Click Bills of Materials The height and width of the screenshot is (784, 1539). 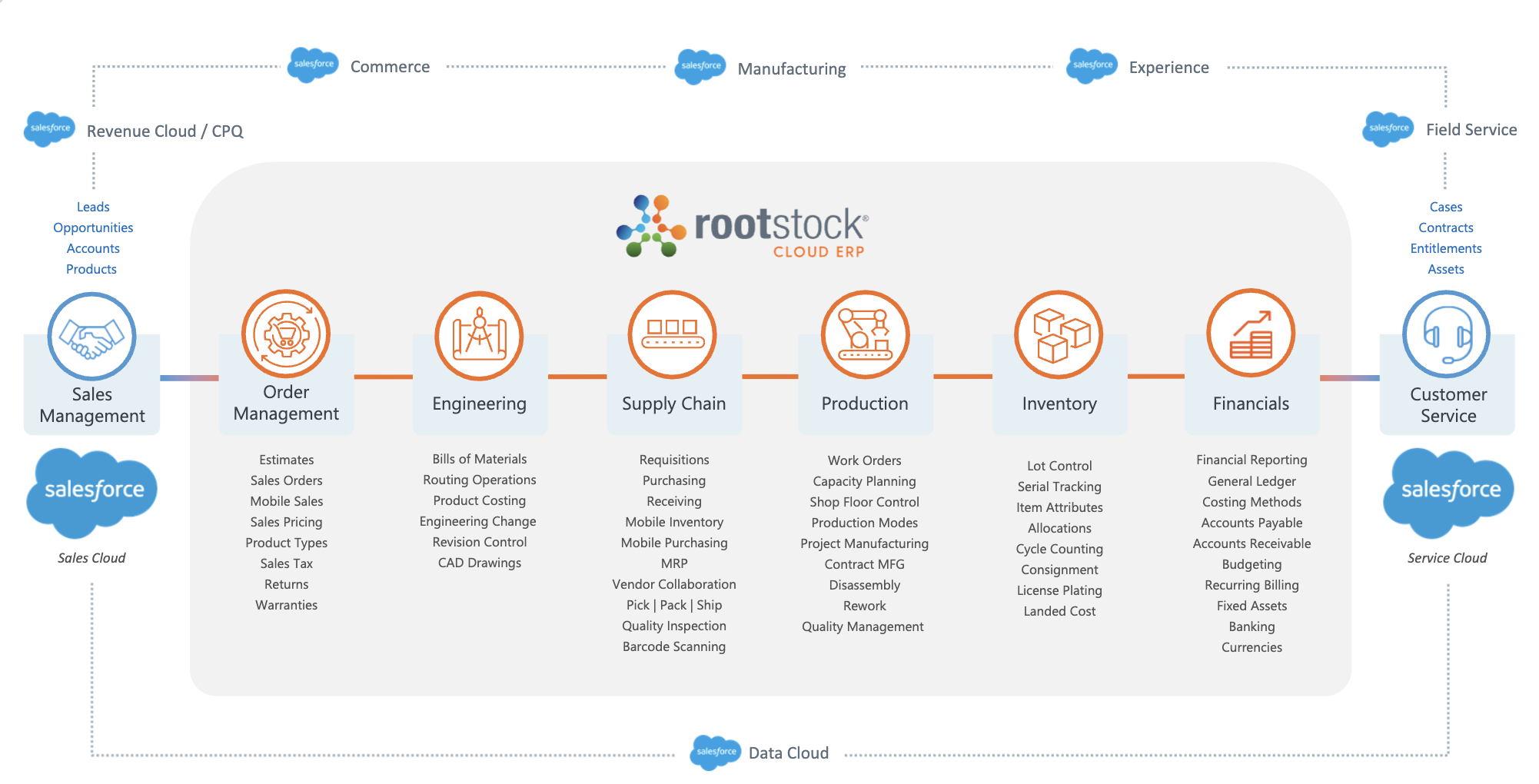point(479,459)
